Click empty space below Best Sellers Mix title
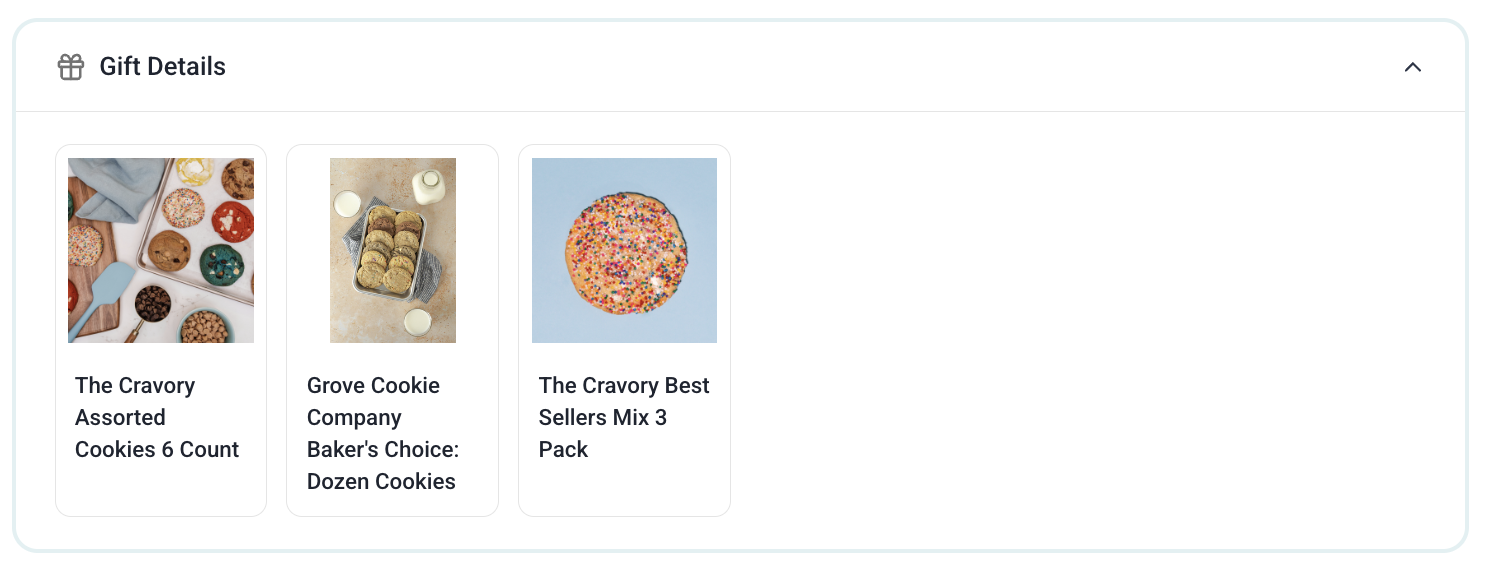 (624, 488)
